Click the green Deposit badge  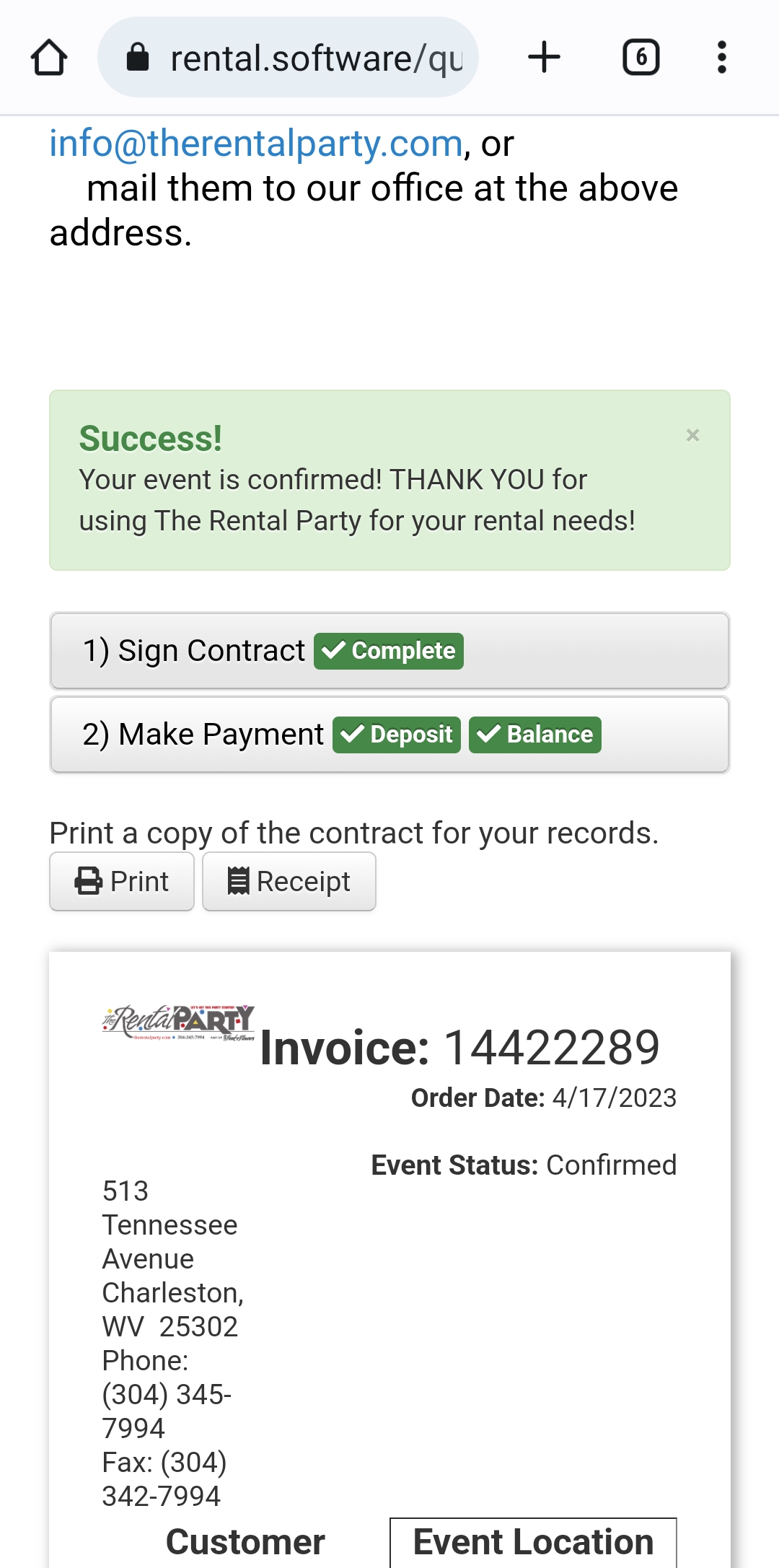pos(396,735)
